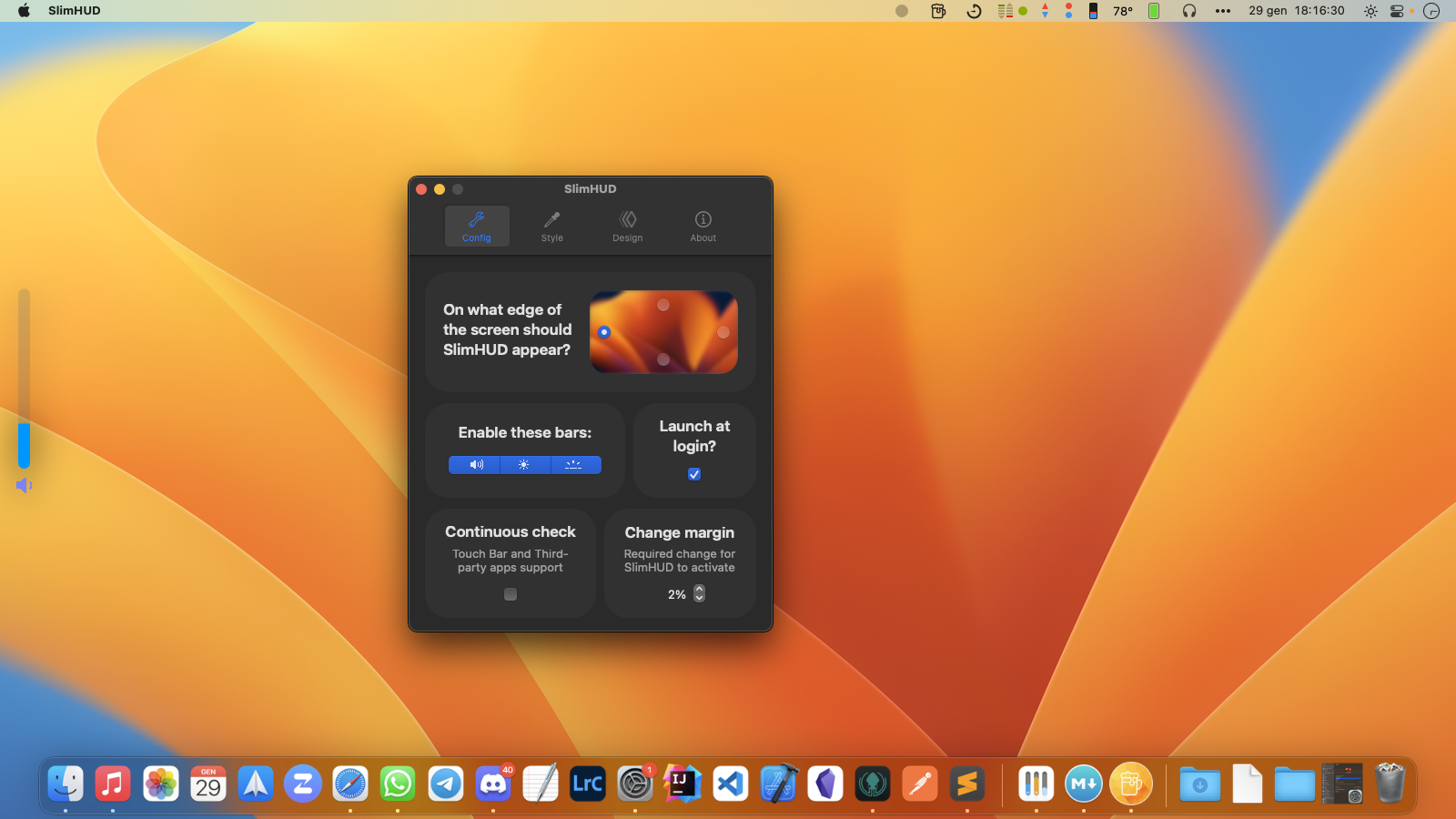The height and width of the screenshot is (819, 1456).
Task: Open Spark mail from the Dock
Action: pos(256,784)
